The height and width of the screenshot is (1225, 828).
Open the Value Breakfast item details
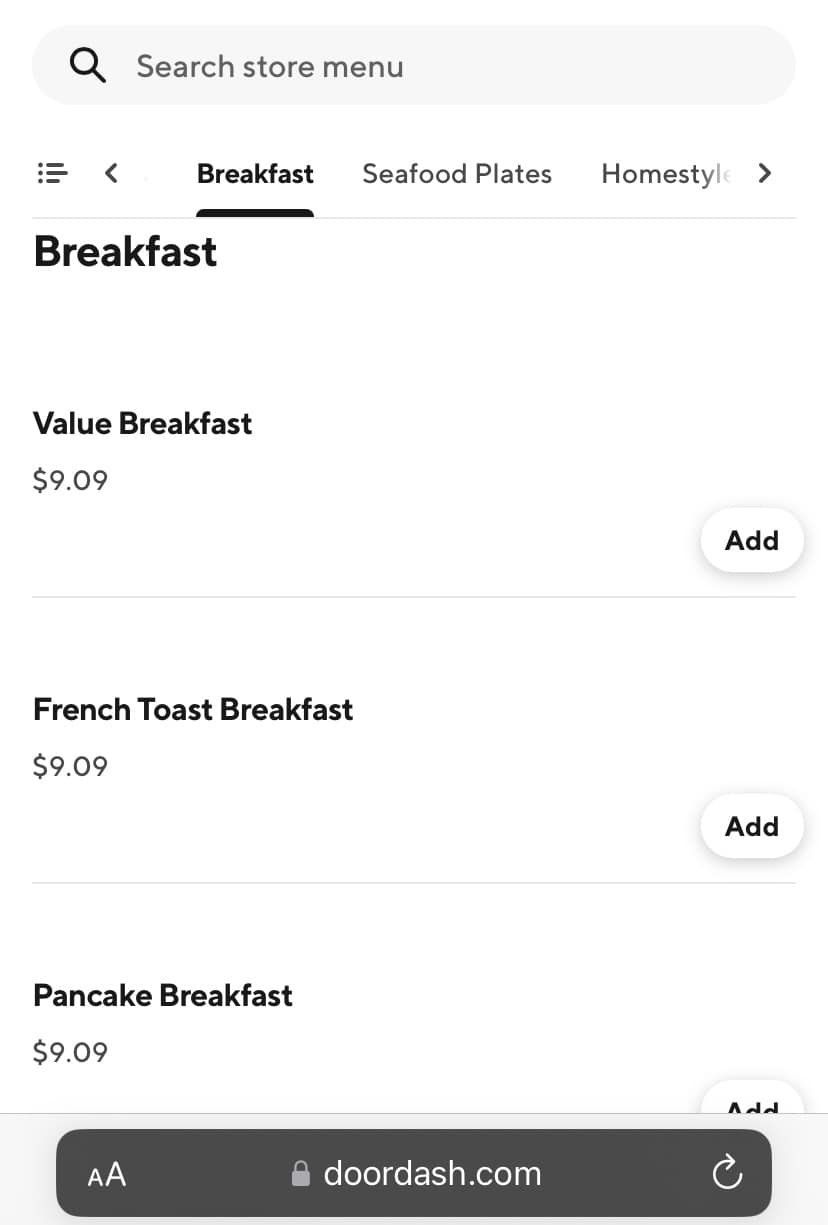click(x=143, y=423)
